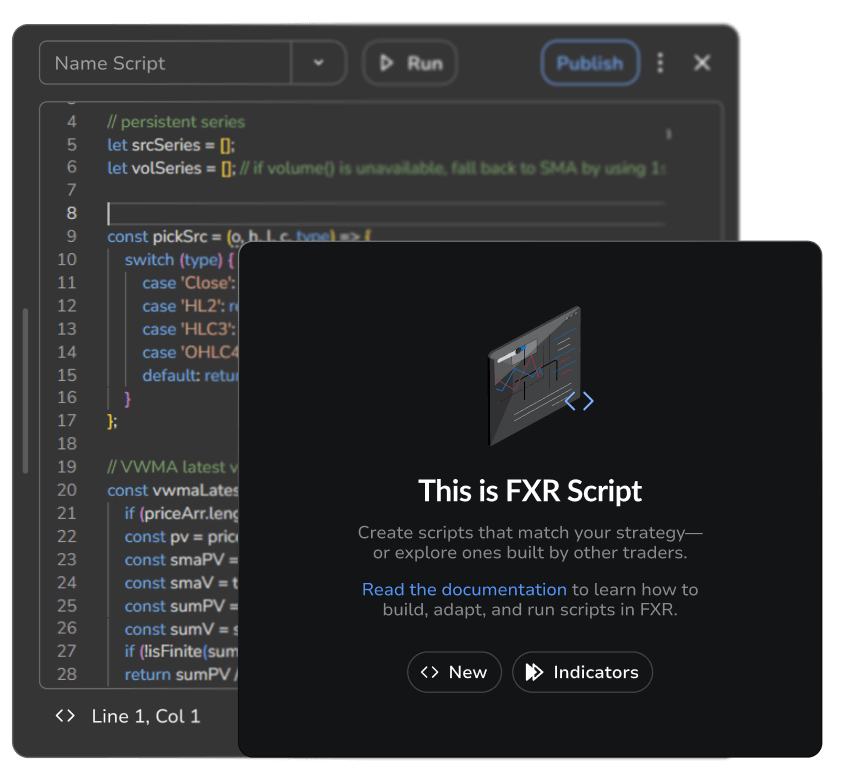Viewport: 856px width, 776px height.
Task: Click the FXR Script illustration graphic
Action: [540, 376]
